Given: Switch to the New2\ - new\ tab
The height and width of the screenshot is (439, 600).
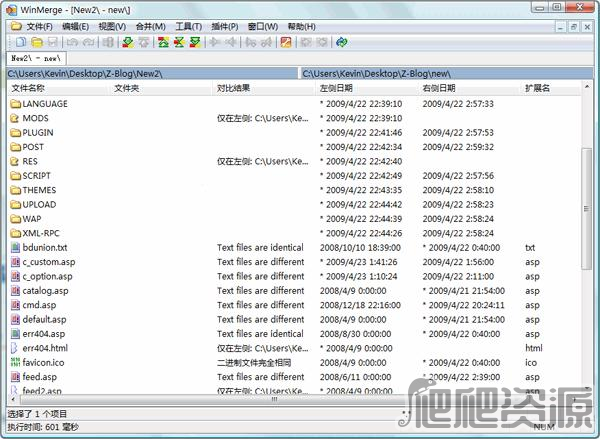Looking at the screenshot, I should (36, 58).
